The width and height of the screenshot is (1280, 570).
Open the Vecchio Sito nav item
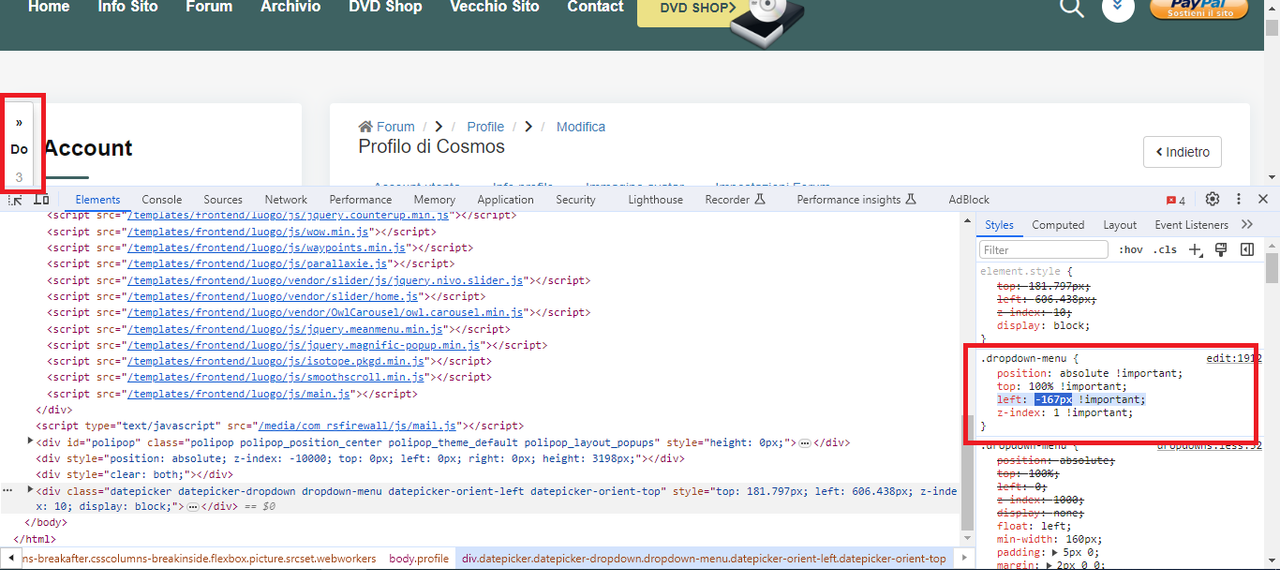tap(494, 7)
